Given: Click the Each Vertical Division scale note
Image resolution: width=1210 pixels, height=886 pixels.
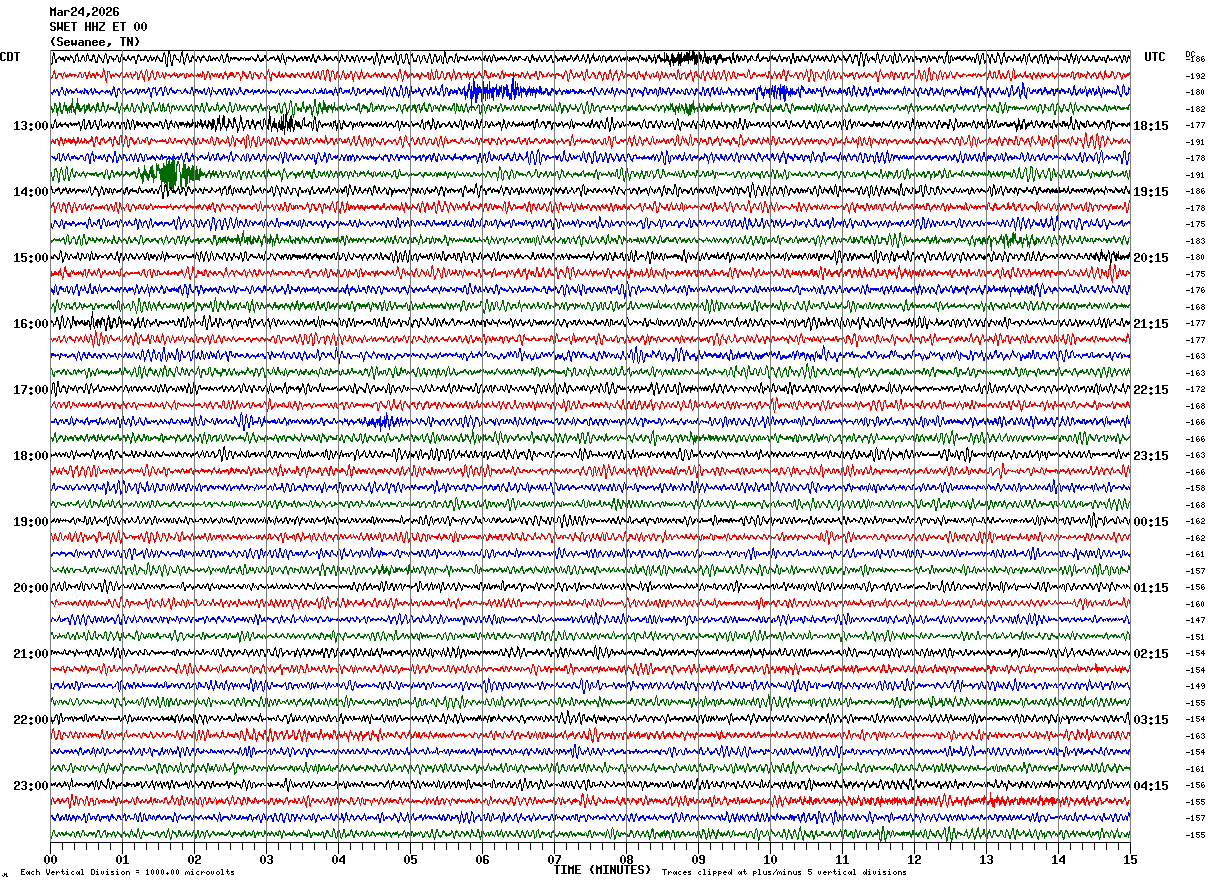Looking at the screenshot, I should [x=127, y=872].
